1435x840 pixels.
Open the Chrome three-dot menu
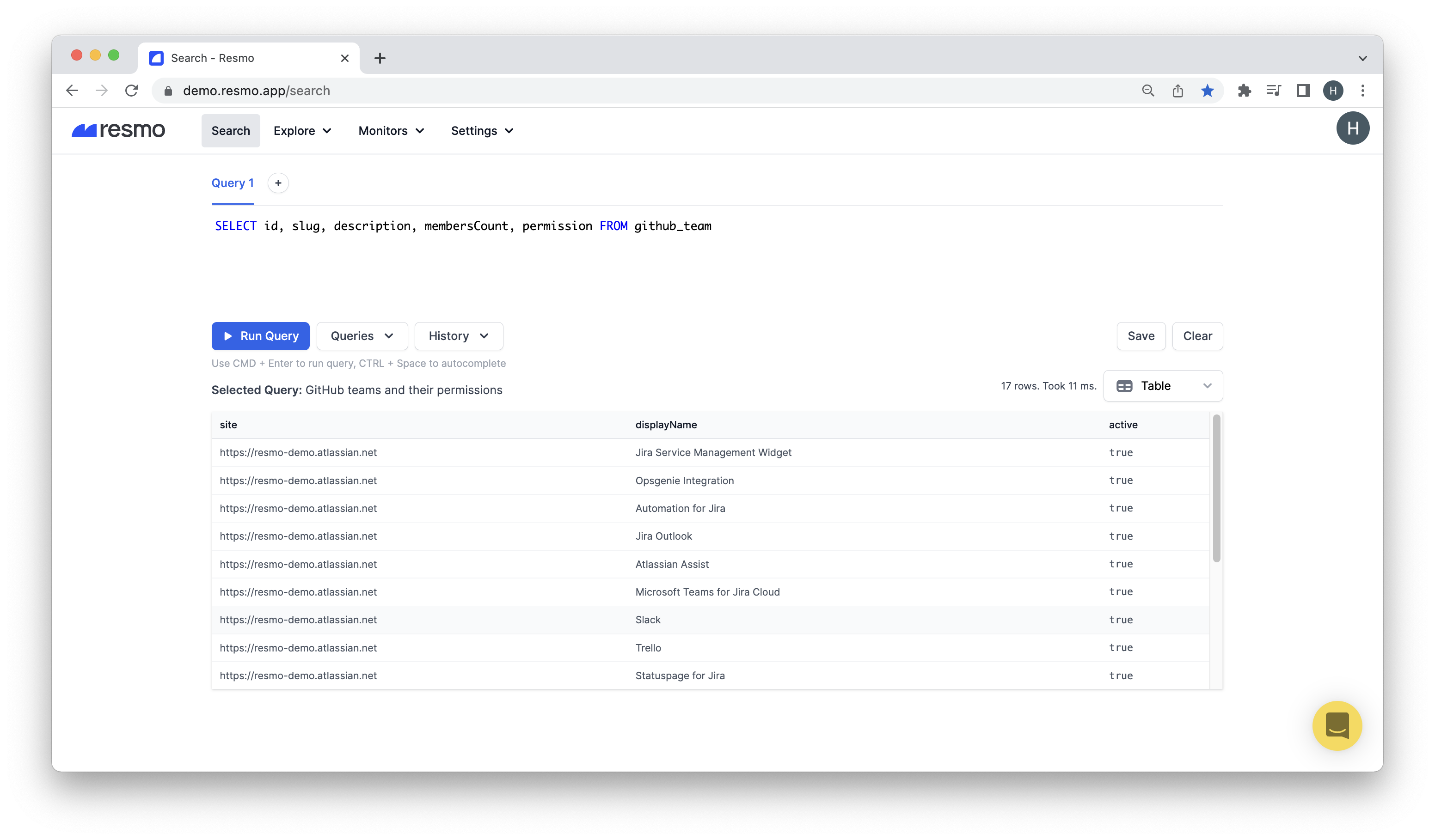coord(1363,91)
